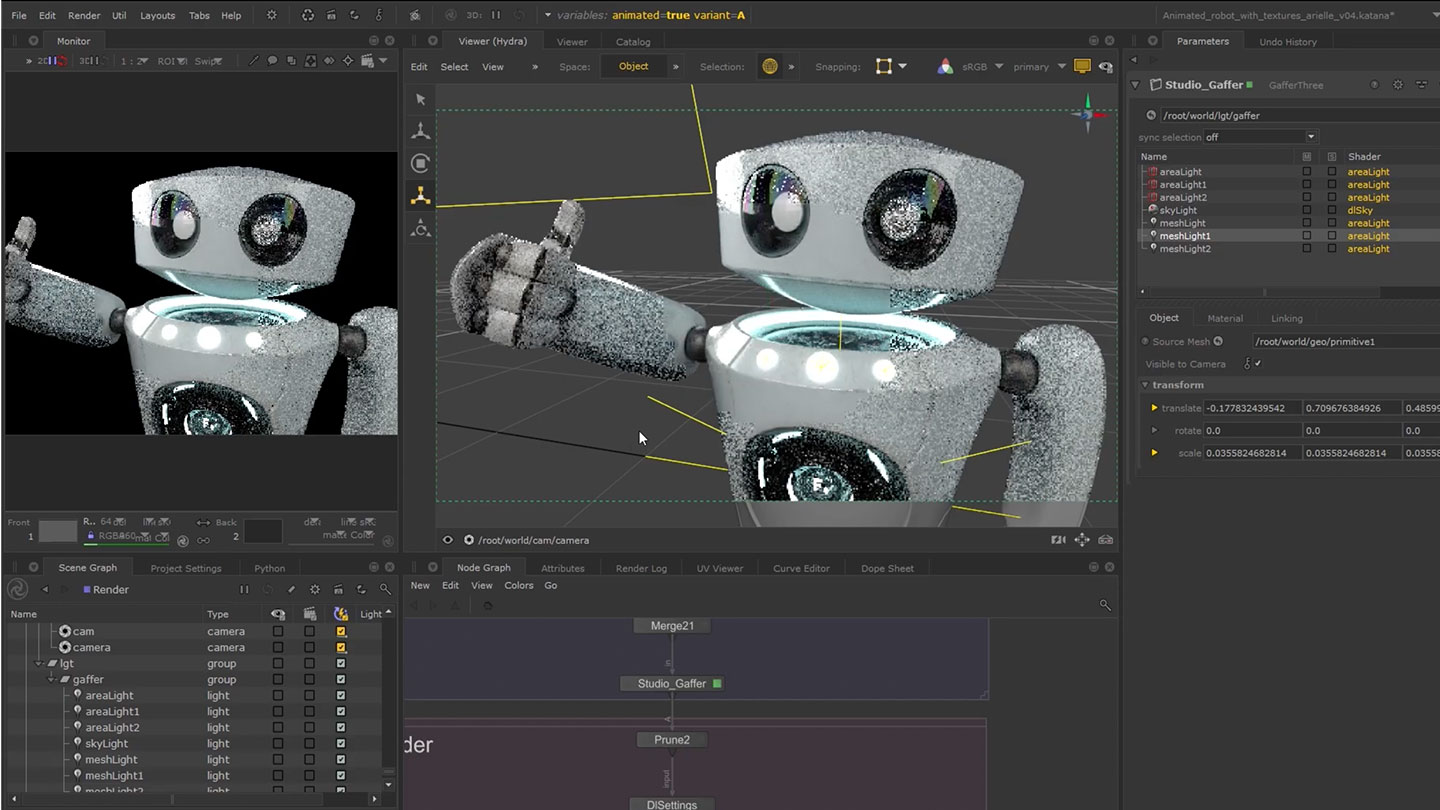
Task: Open the variables dropdown arrow in top bar
Action: coord(548,15)
